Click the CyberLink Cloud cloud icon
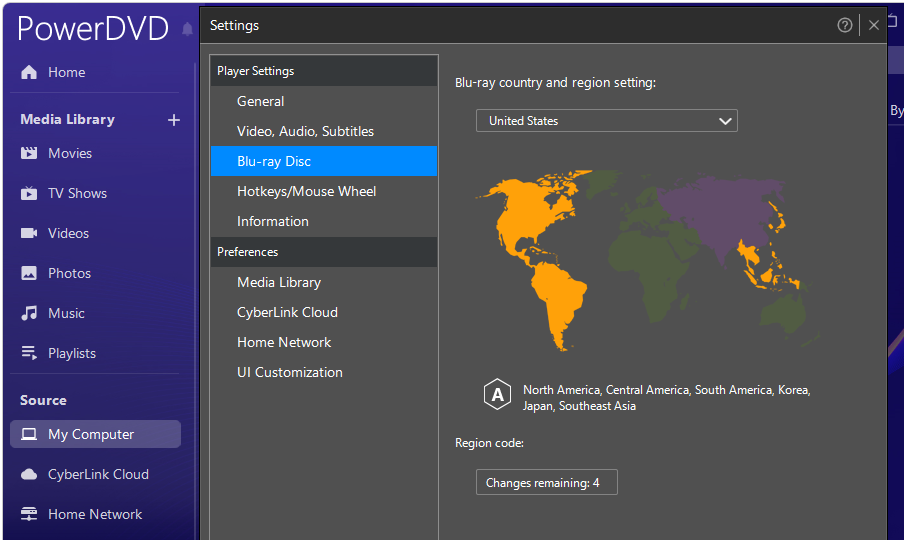The height and width of the screenshot is (540, 904). [x=29, y=474]
